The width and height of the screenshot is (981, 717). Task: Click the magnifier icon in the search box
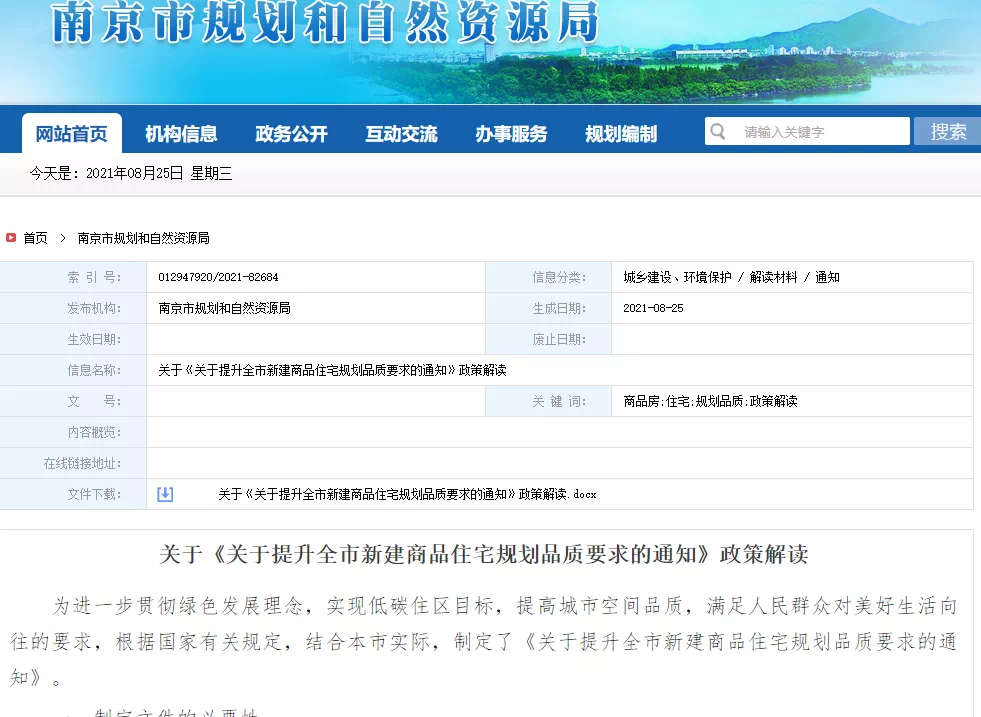tap(718, 132)
